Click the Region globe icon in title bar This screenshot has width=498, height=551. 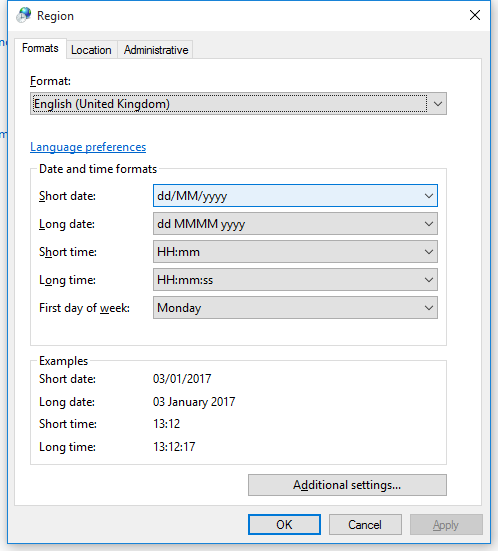24,15
